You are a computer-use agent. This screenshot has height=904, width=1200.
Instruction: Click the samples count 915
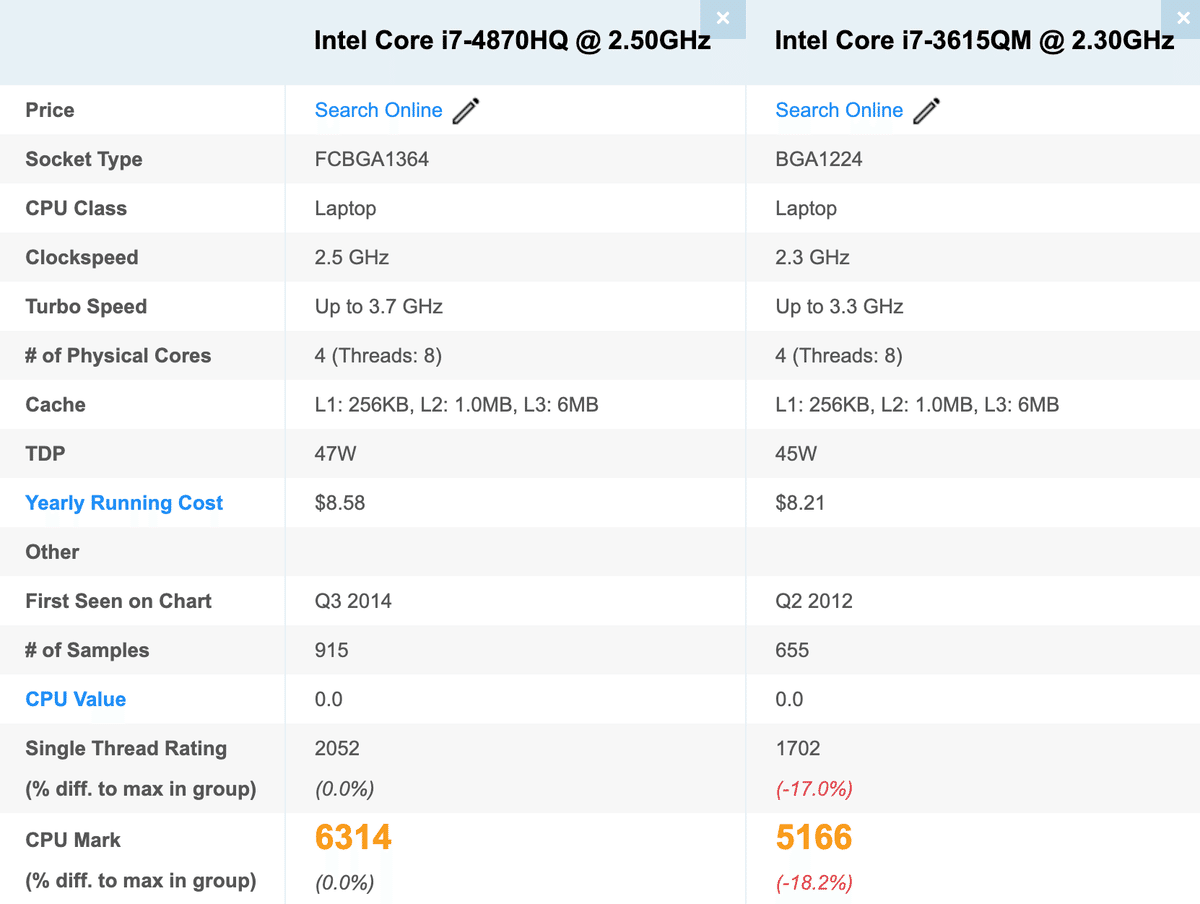tap(332, 650)
